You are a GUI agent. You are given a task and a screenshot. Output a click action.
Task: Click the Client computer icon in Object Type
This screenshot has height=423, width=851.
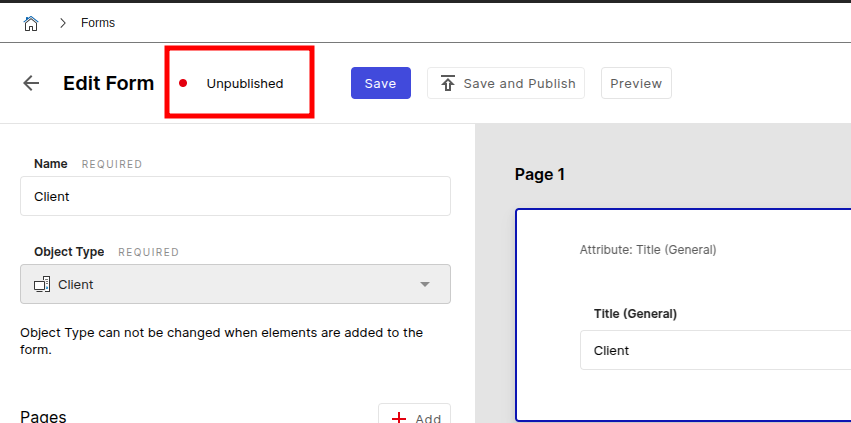(42, 284)
